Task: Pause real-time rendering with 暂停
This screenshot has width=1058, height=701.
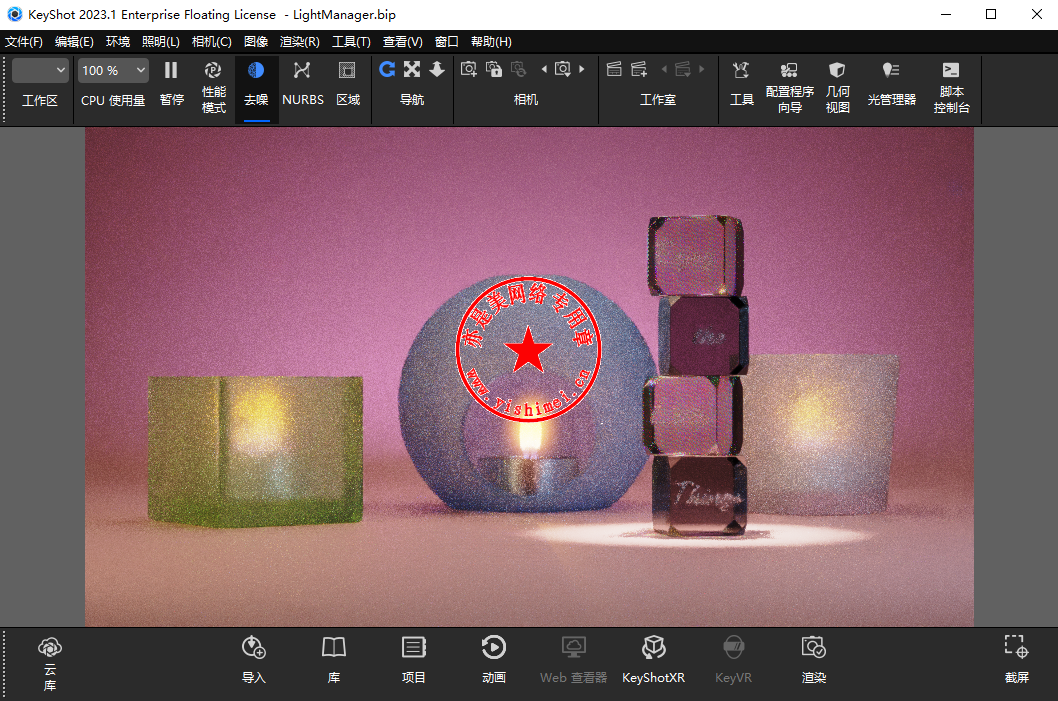Action: point(171,84)
